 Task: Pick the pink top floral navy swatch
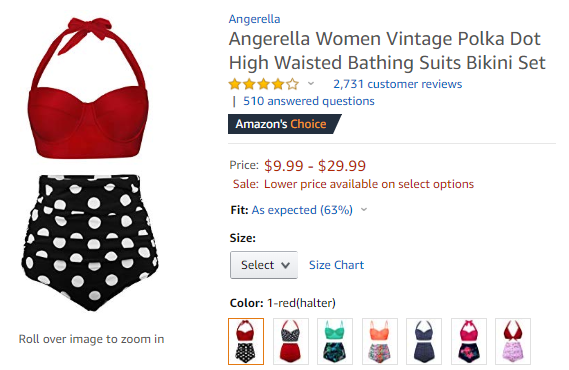(468, 341)
